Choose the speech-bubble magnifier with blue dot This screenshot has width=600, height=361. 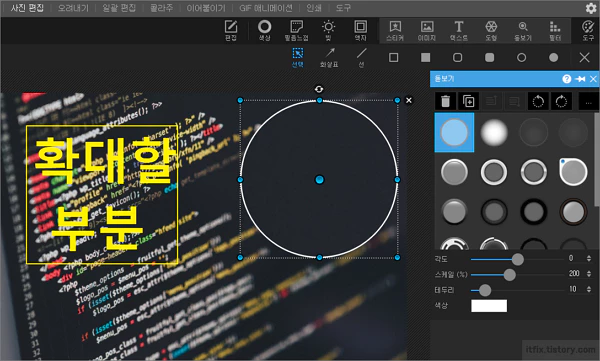[573, 172]
